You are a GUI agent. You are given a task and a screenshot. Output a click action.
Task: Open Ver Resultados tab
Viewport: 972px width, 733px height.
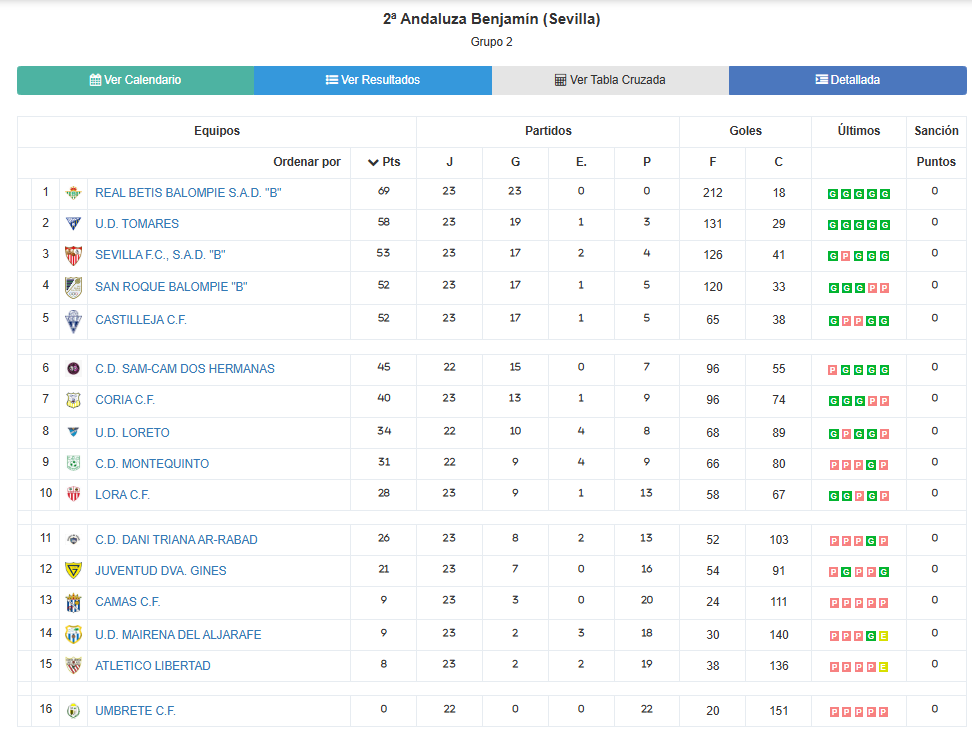[x=373, y=80]
